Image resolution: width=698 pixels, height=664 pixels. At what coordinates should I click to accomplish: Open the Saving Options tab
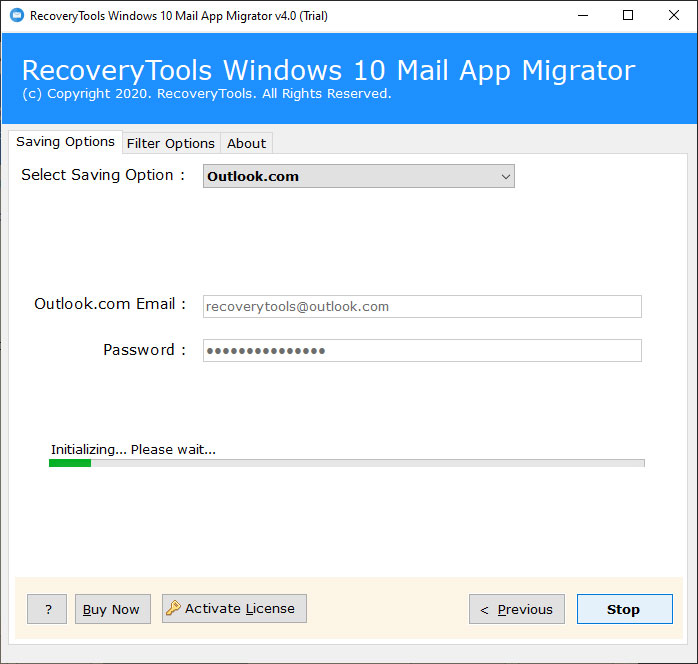[65, 142]
